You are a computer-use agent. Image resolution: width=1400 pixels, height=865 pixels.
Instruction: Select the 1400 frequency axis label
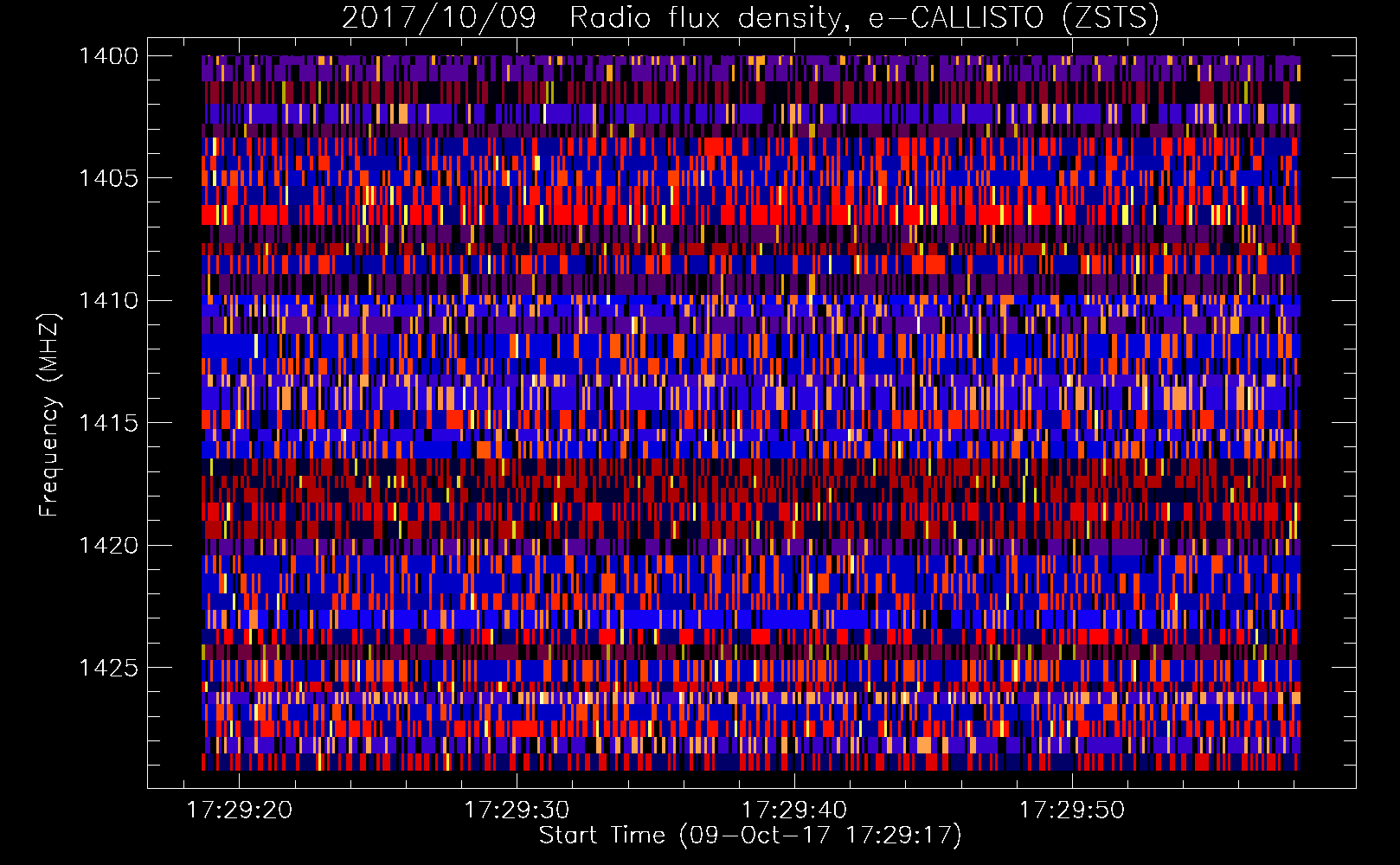click(108, 56)
